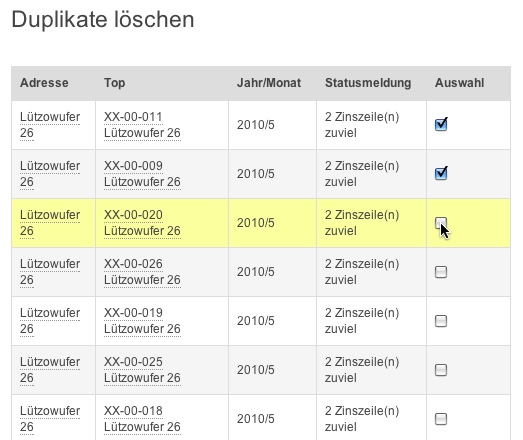Open the XX-00-018 Lützowufer 26 top link
This screenshot has height=440, width=523.
click(x=142, y=419)
